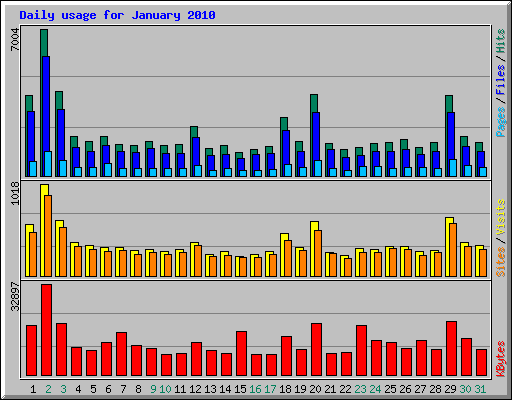Click the 'Hits' legend label
Screen dimensions: 512x400
pos(501,41)
